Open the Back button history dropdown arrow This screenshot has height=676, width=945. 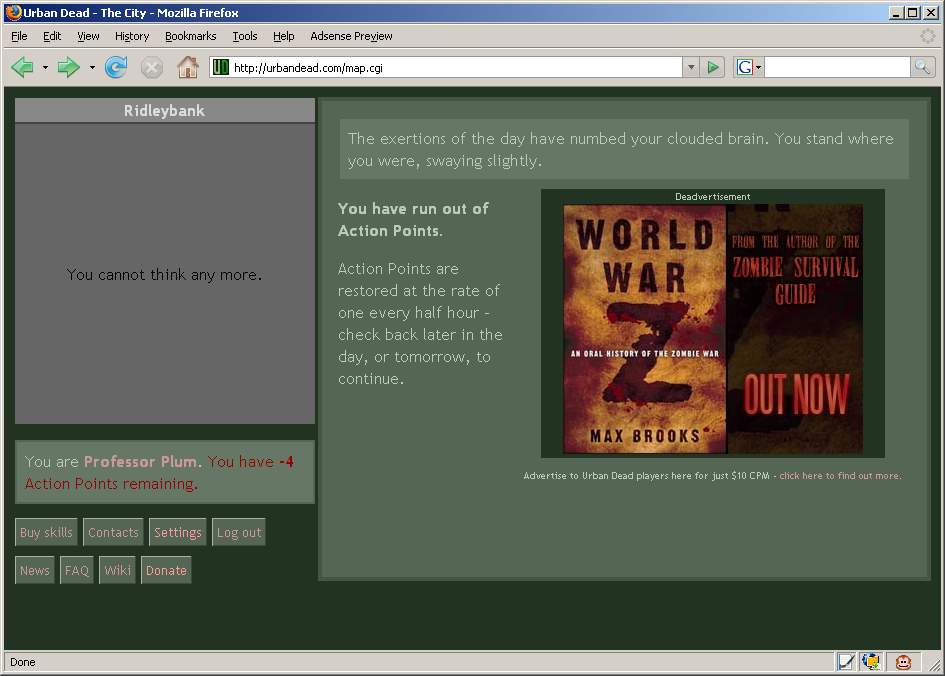[45, 67]
